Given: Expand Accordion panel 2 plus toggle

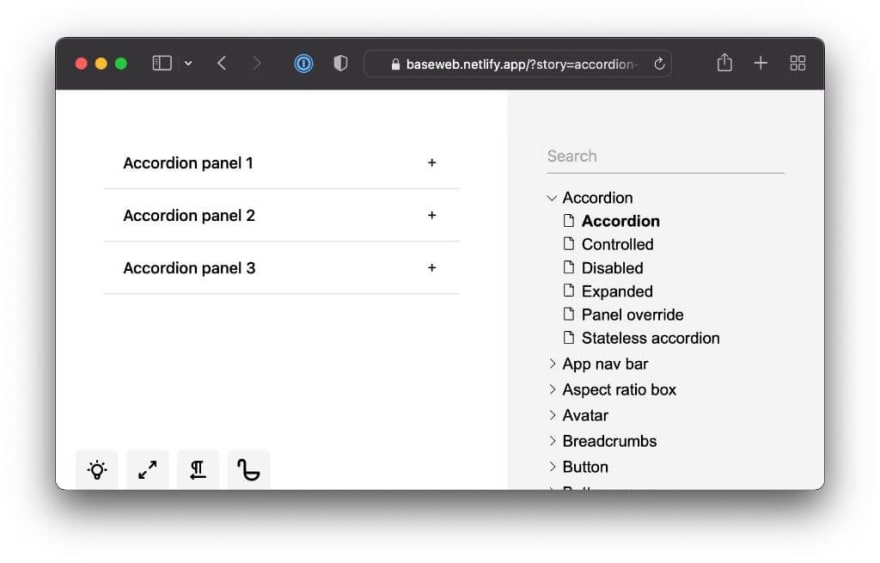Looking at the screenshot, I should [432, 215].
